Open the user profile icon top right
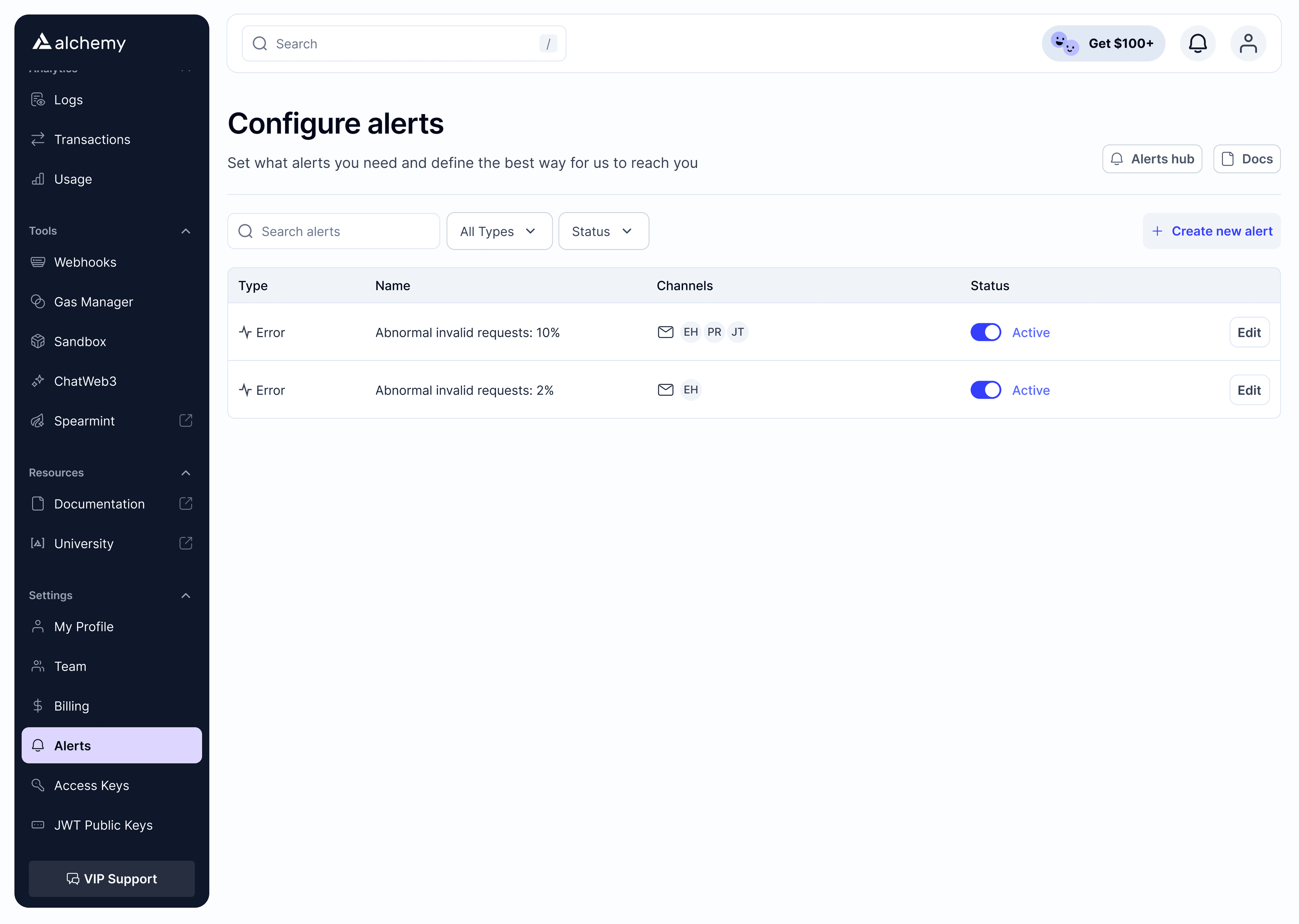 tap(1248, 43)
